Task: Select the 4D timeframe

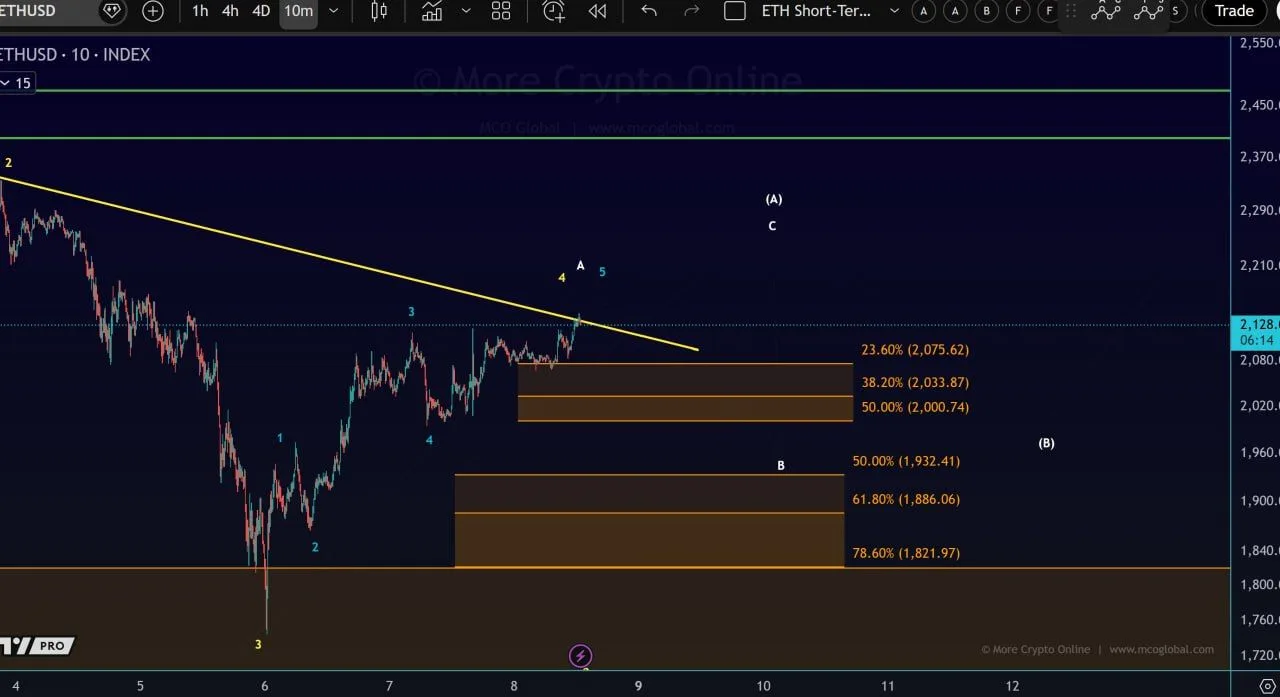Action: 261,11
